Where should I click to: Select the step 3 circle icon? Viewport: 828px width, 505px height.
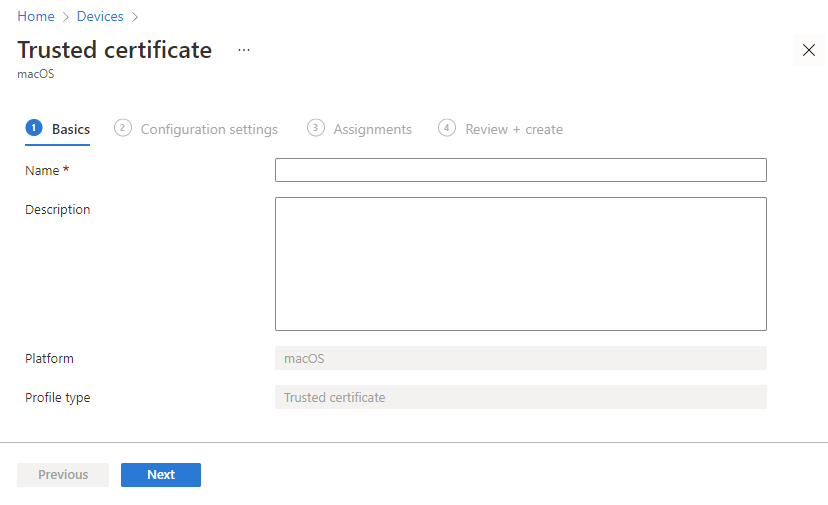point(316,128)
